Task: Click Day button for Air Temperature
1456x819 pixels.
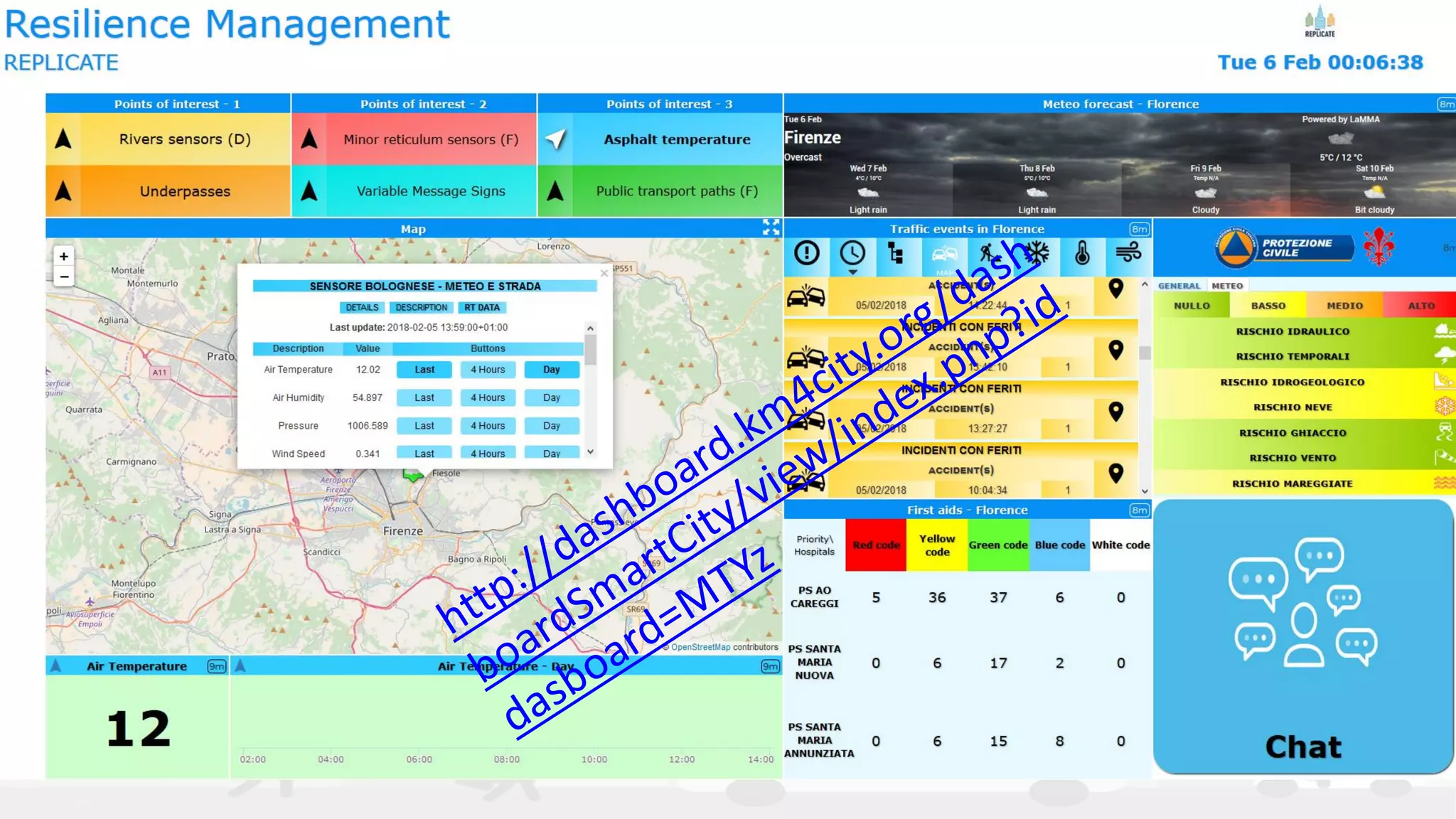Action: click(x=551, y=370)
